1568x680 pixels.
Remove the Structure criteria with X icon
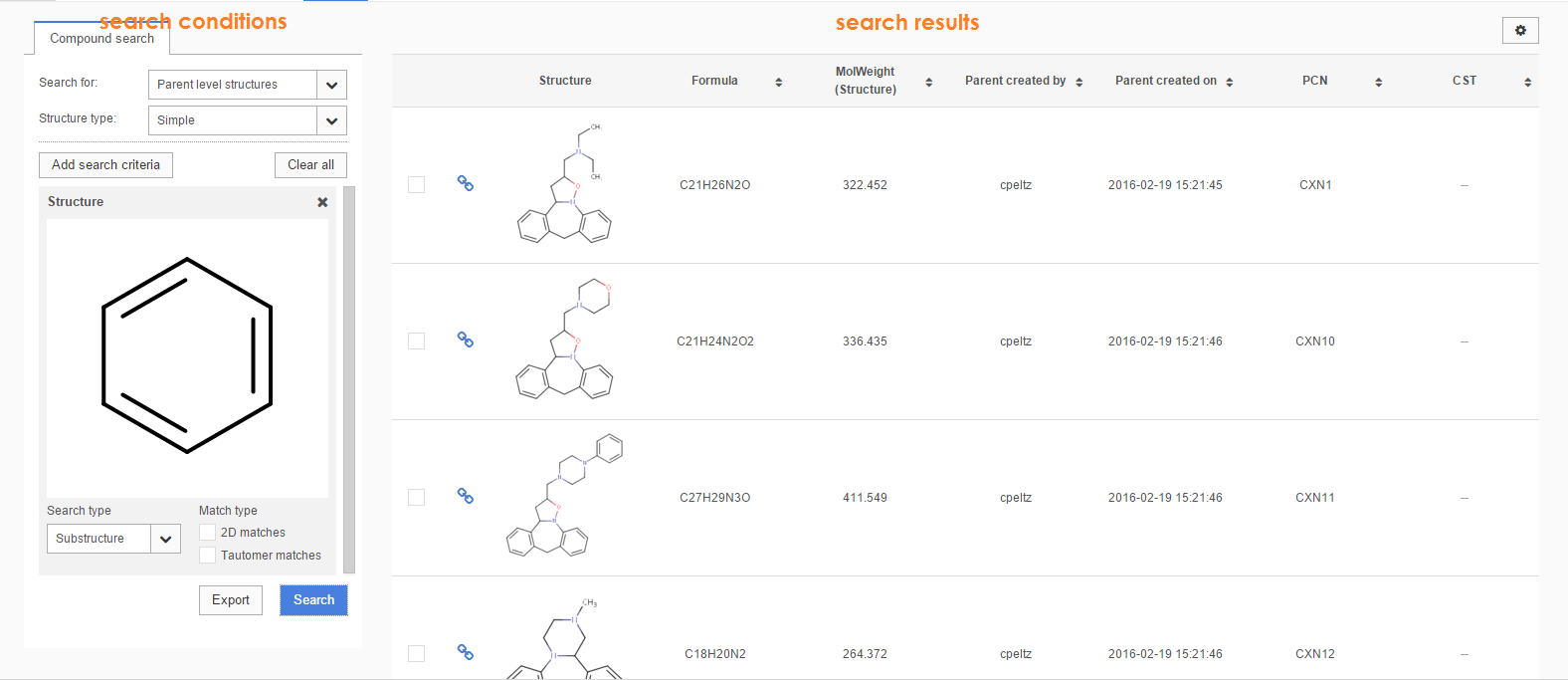322,202
